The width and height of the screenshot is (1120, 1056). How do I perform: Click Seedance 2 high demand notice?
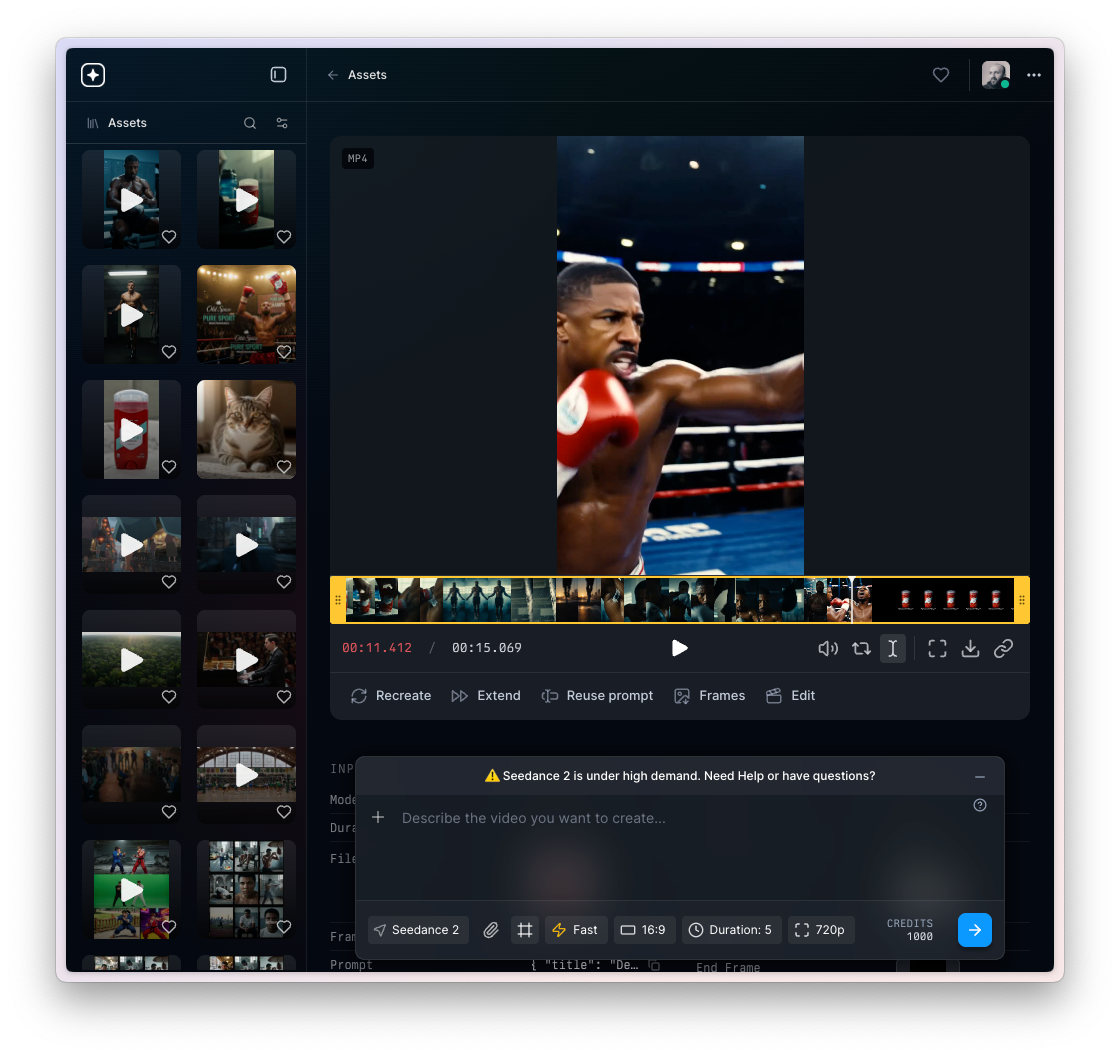[679, 776]
